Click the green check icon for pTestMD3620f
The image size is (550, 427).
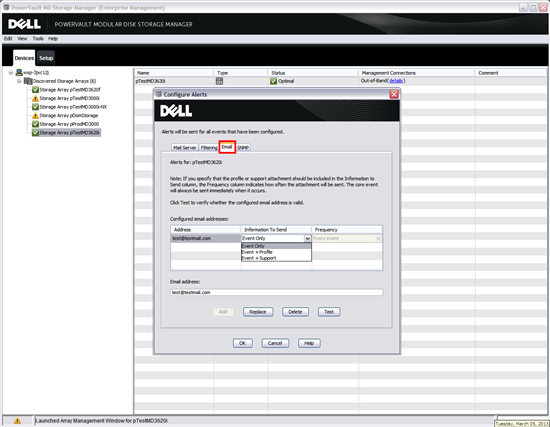pyautogui.click(x=35, y=89)
